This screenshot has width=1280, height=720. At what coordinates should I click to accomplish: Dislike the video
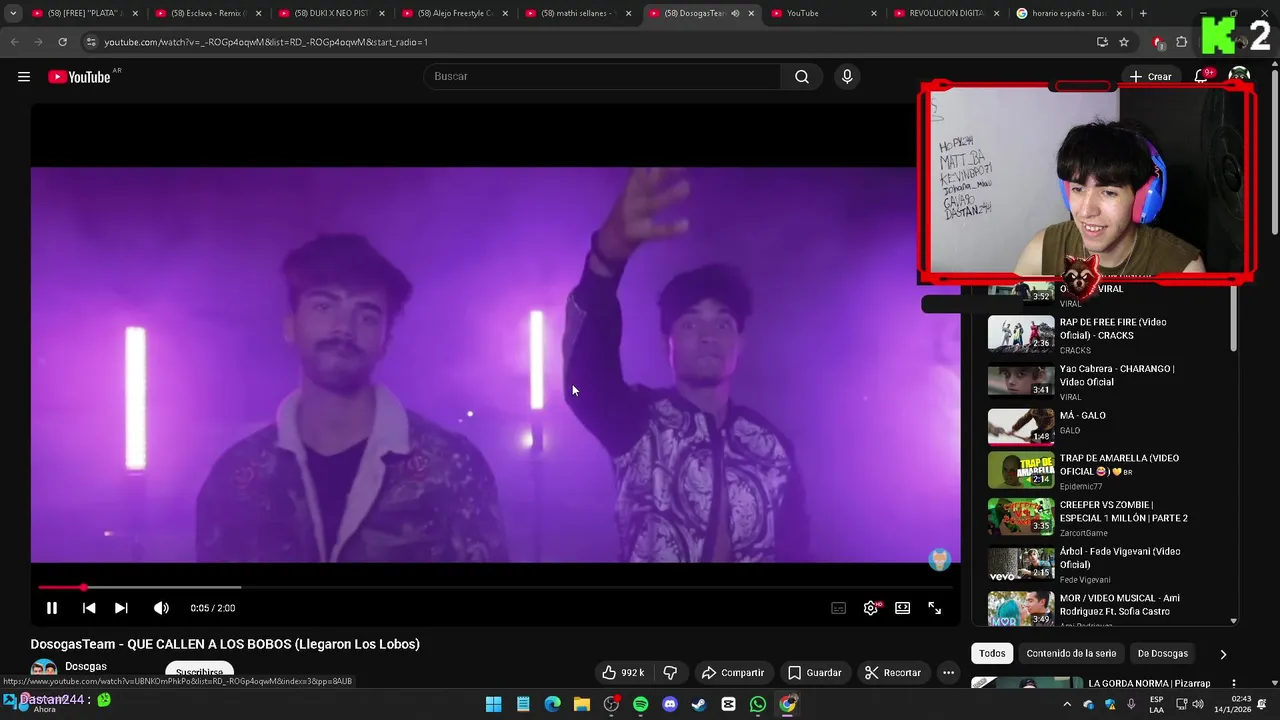point(670,673)
